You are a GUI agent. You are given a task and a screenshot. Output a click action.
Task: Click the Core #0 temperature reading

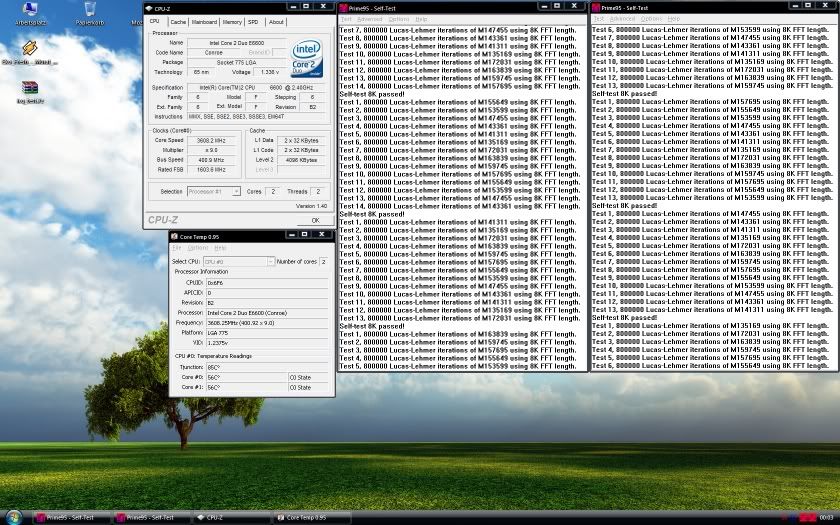click(246, 377)
